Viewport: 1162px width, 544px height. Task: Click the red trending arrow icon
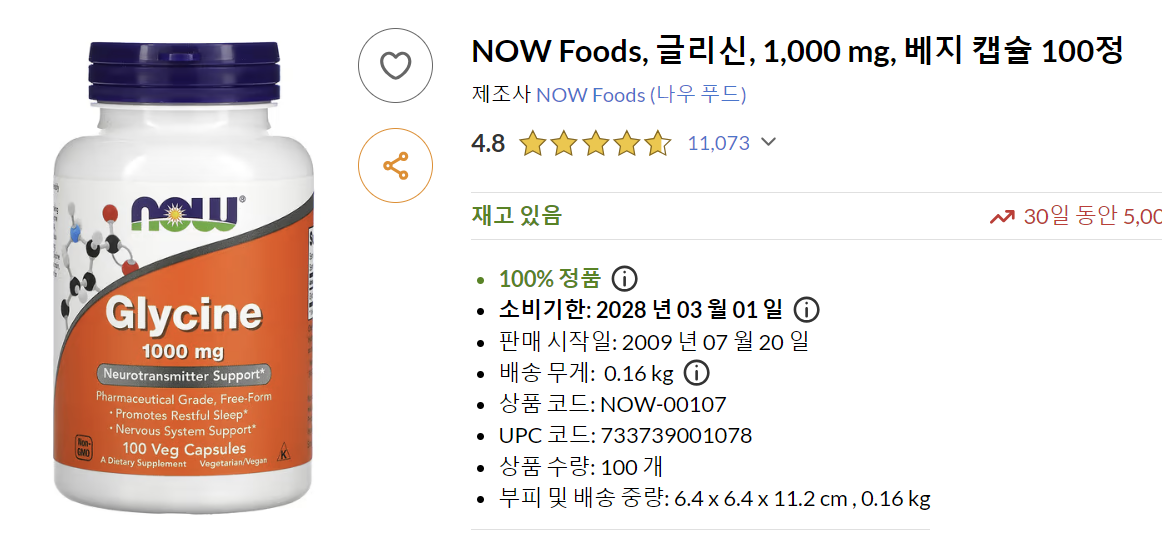pyautogui.click(x=1001, y=217)
